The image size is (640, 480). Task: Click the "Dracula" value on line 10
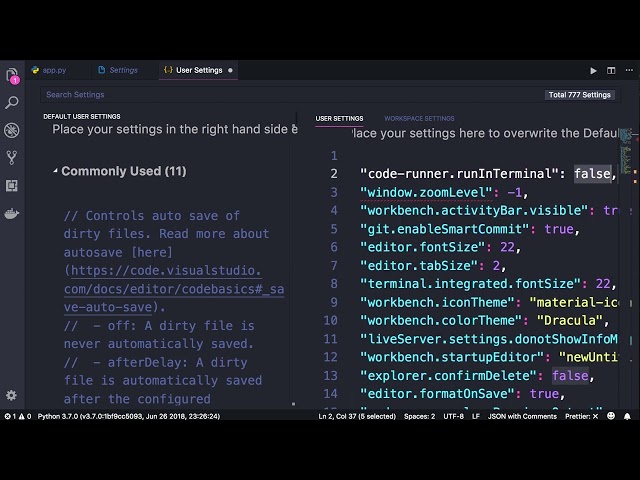pos(569,320)
